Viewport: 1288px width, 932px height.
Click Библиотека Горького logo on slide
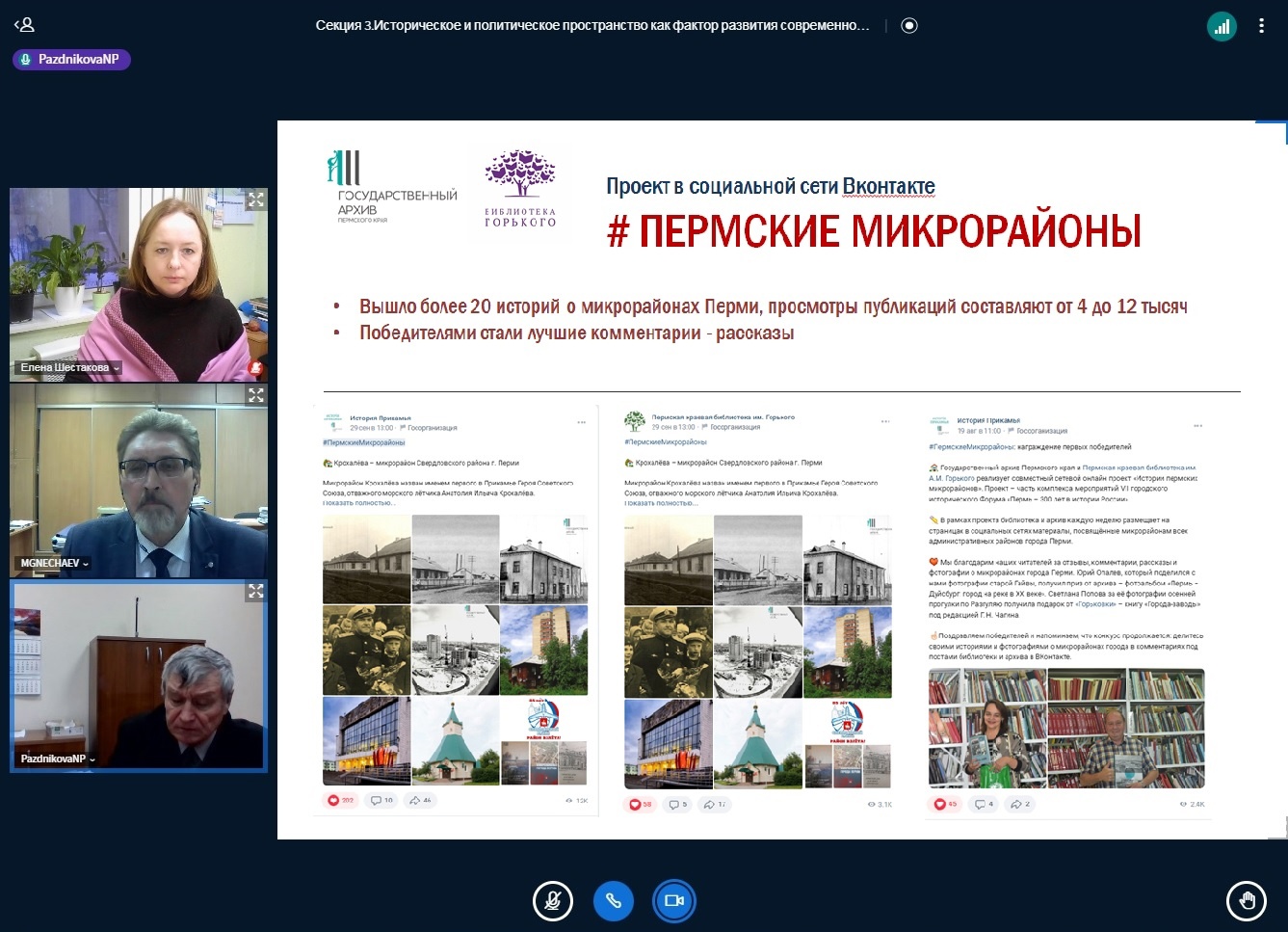[520, 190]
